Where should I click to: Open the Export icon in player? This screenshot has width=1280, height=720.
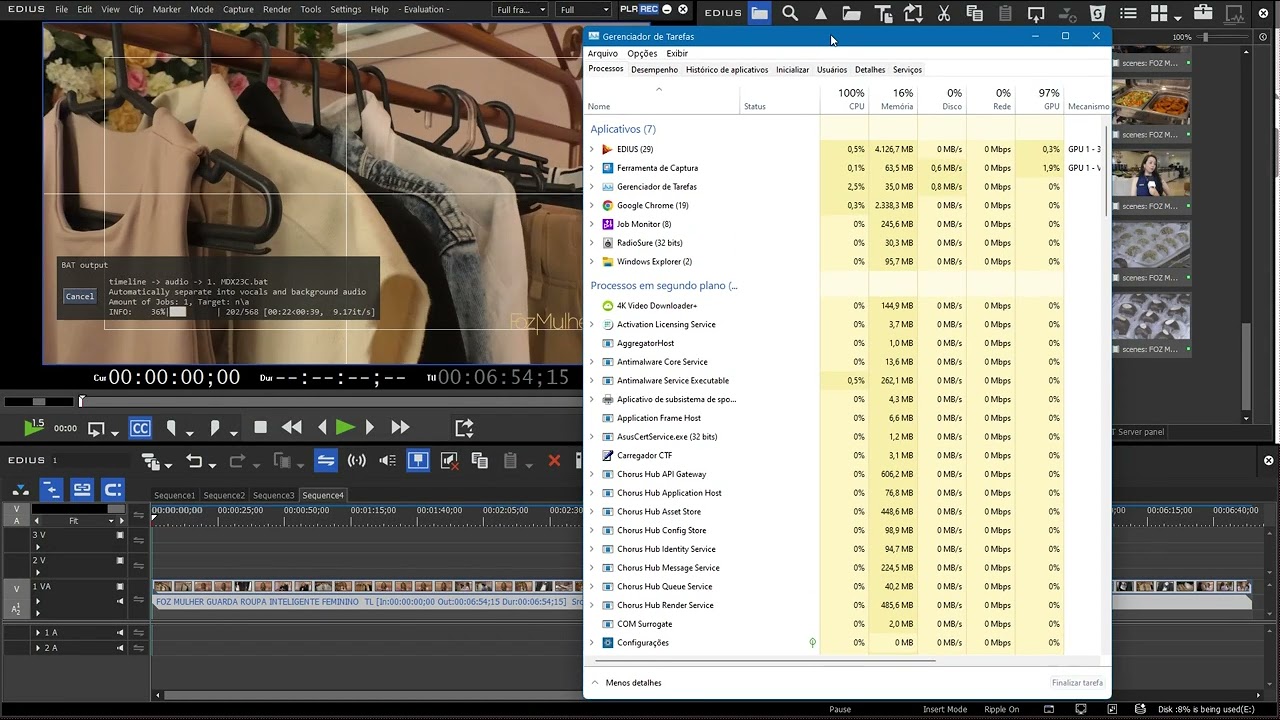464,428
